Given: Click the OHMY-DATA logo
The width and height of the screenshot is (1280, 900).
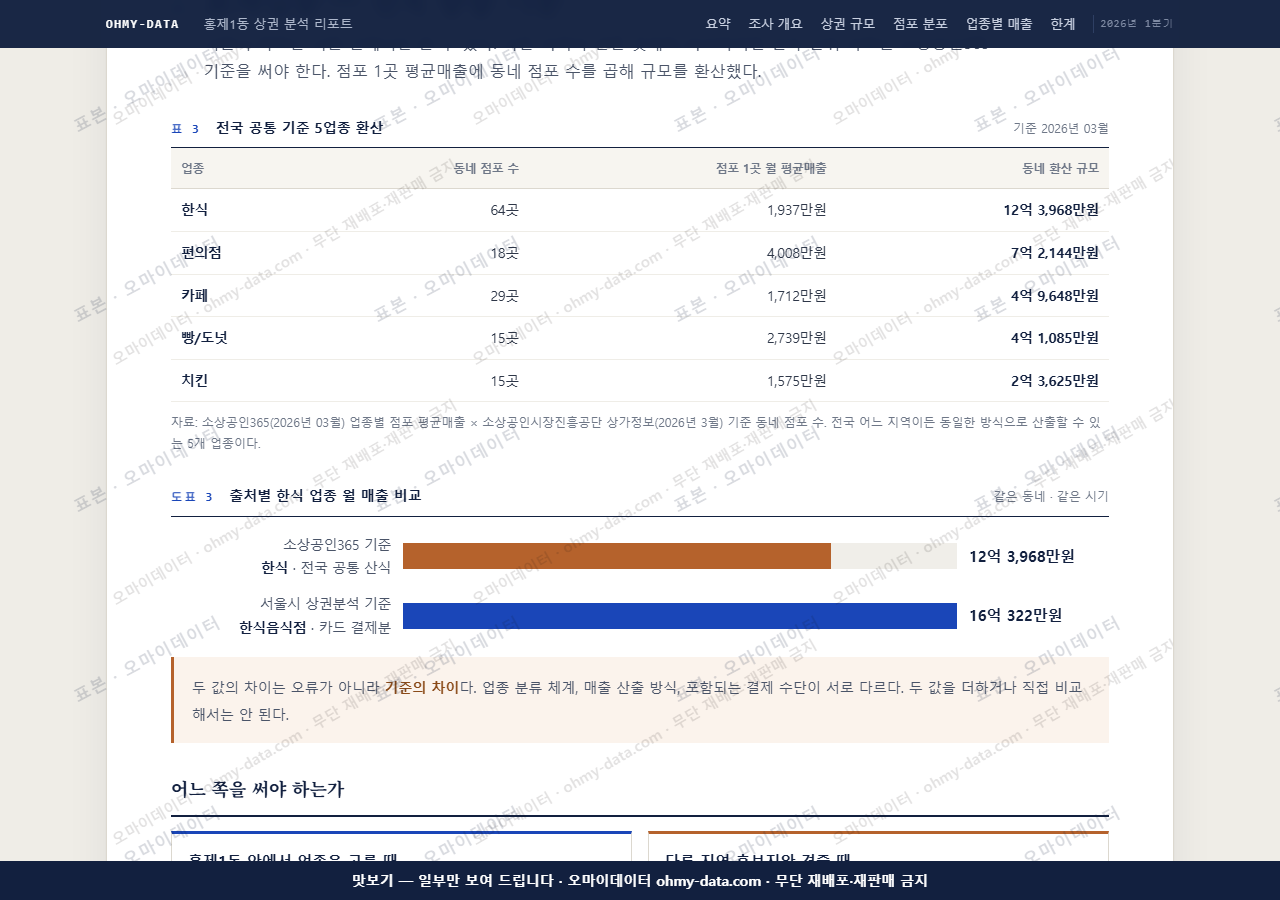Looking at the screenshot, I should click(142, 24).
